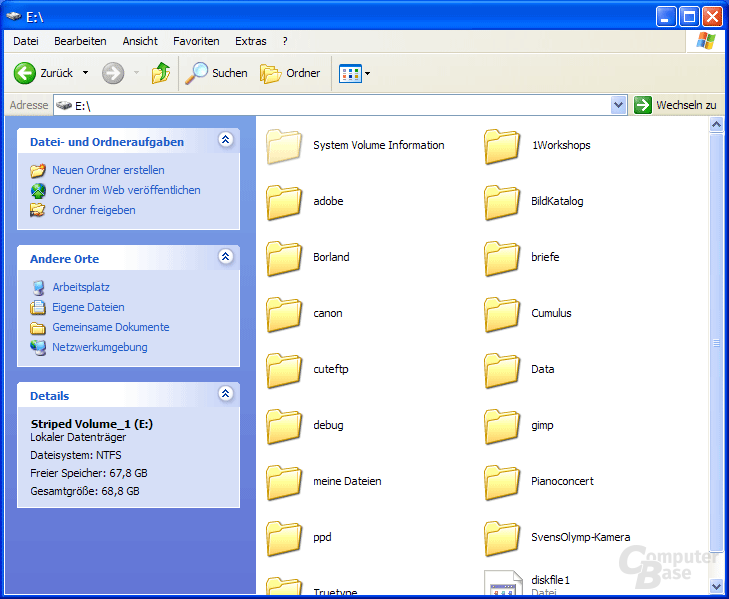Open the Favoriten menu
This screenshot has width=729, height=599.
pos(196,41)
